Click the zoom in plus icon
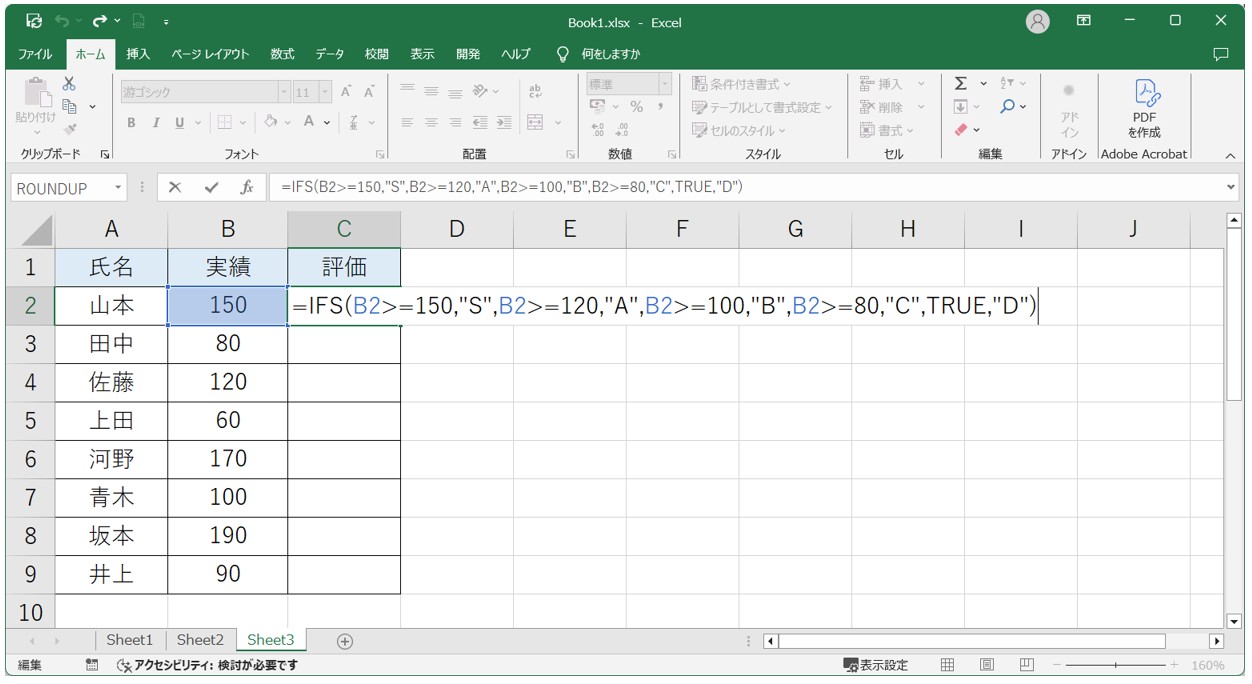This screenshot has height=684, width=1252. 1175,665
